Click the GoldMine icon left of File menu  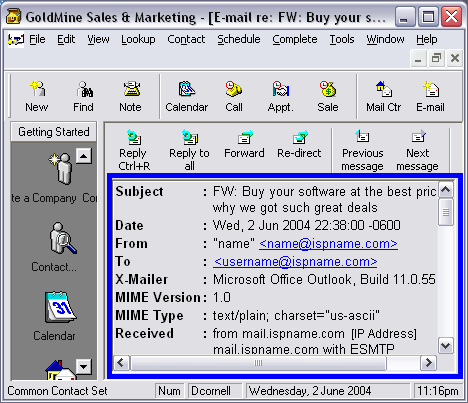(x=16, y=40)
